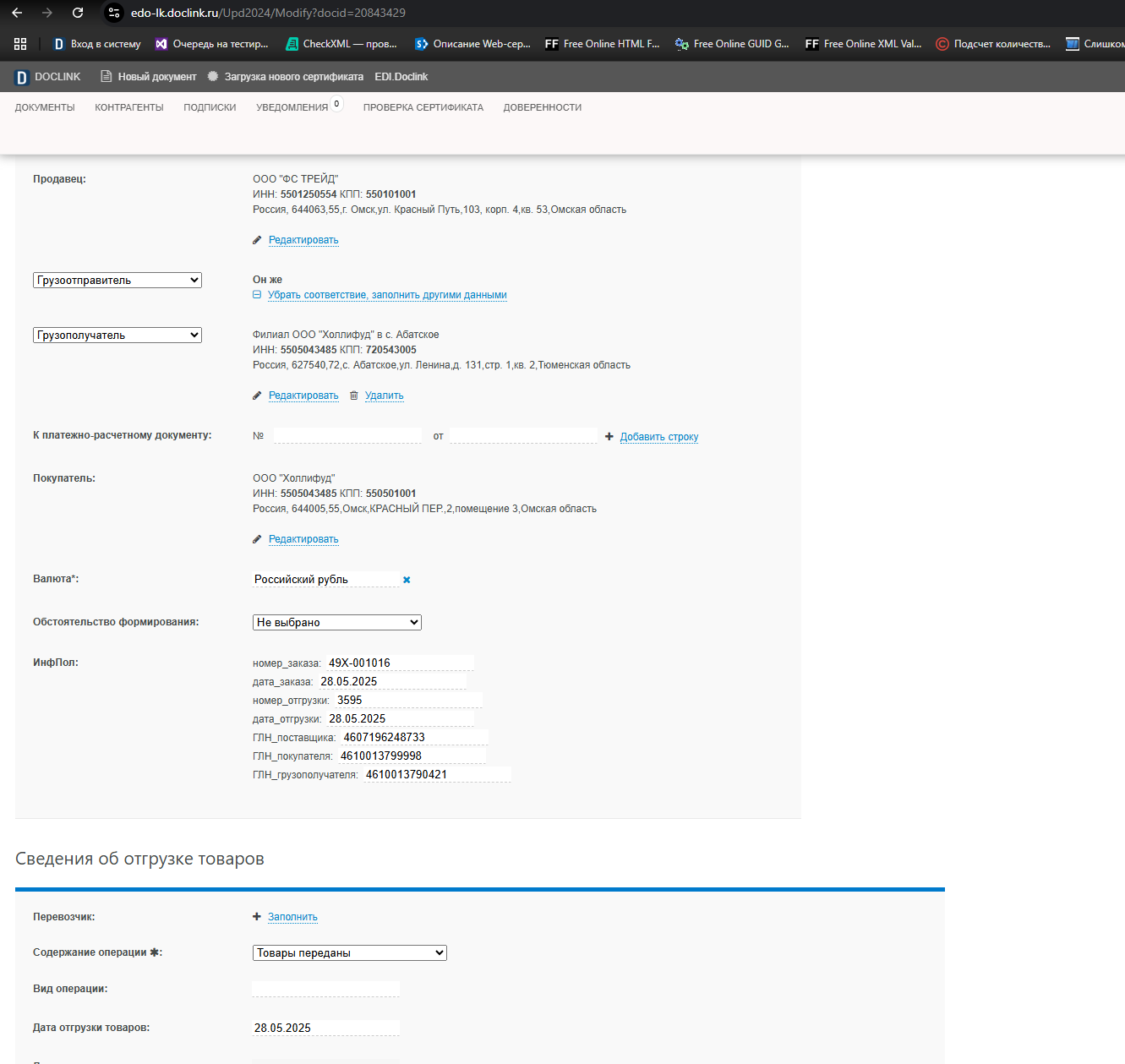This screenshot has width=1125, height=1064.
Task: Open the КОНТРАГЕНТЫ menu
Action: (x=129, y=107)
